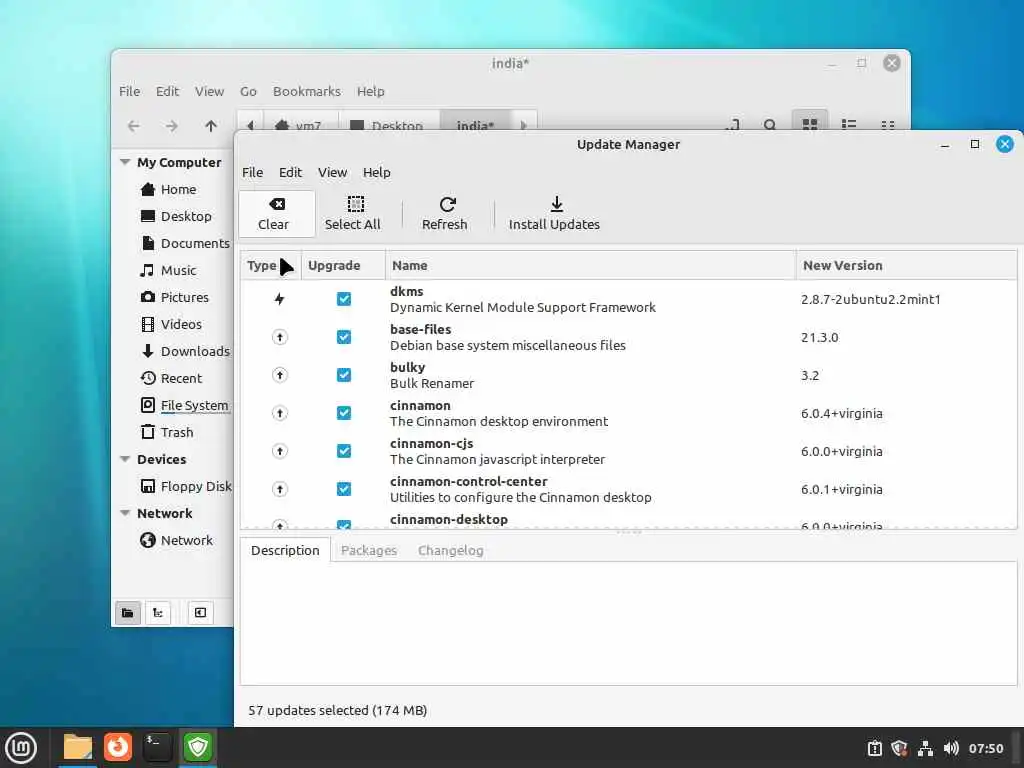
Task: Click the cinnamon-cjs update type icon
Action: point(280,451)
